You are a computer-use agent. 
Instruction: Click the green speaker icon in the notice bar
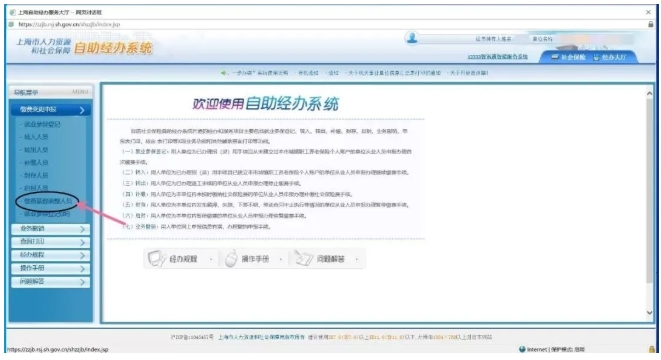coord(223,73)
